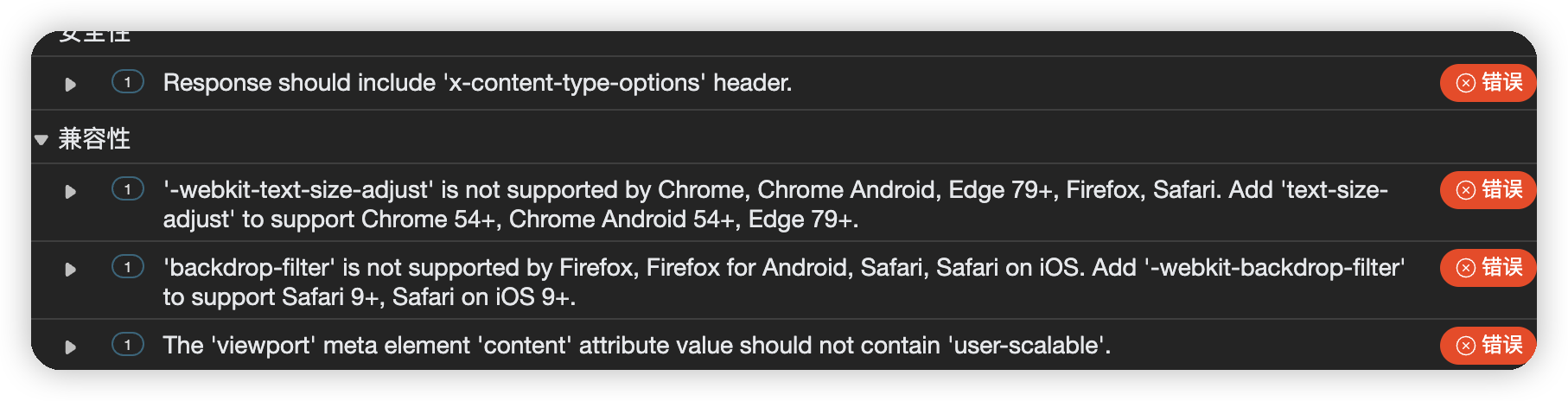
Task: Click error badge for x-content-type-options row
Action: tap(1488, 83)
